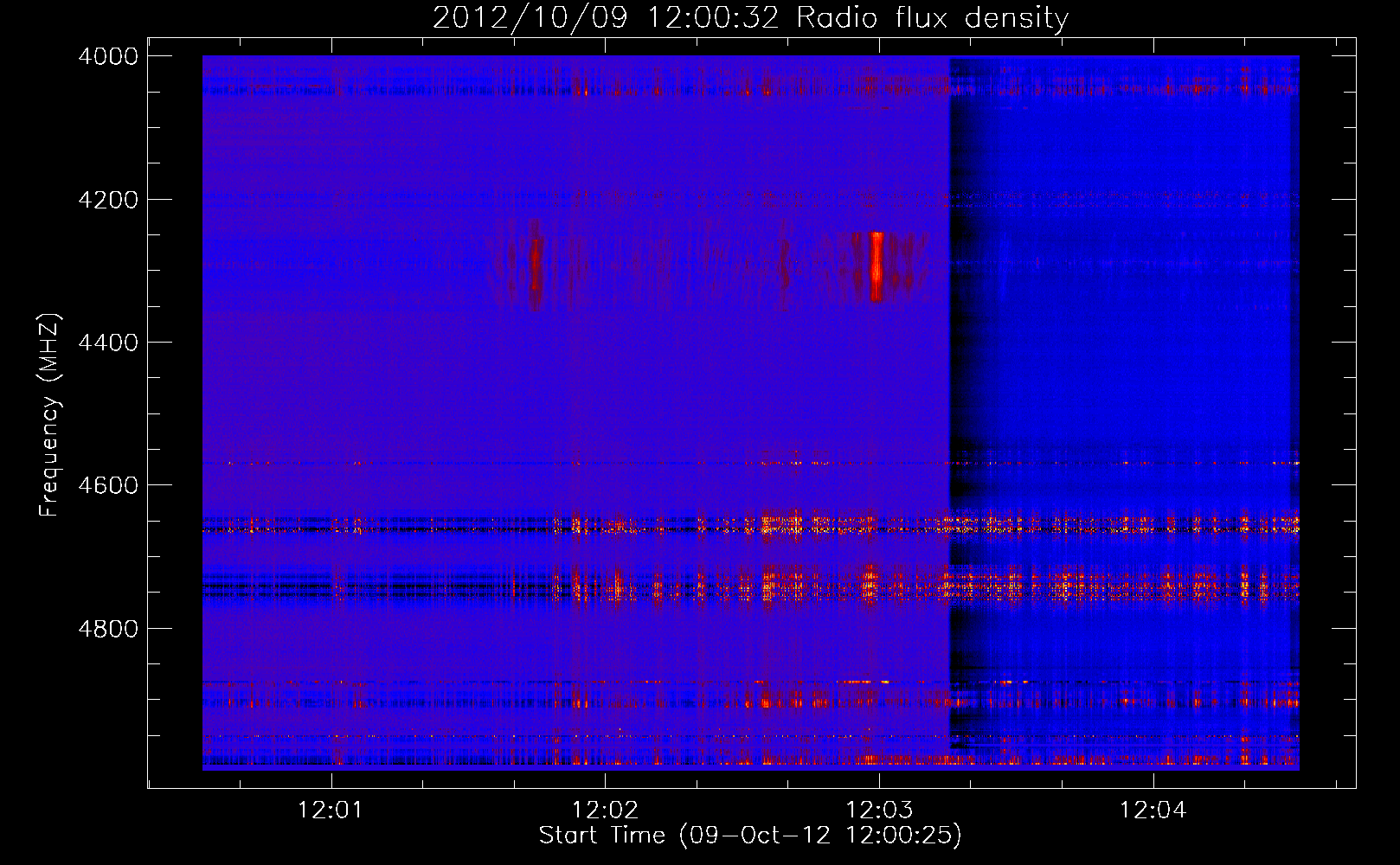Click the '4200' frequency axis label
This screenshot has height=865, width=1400.
point(108,200)
